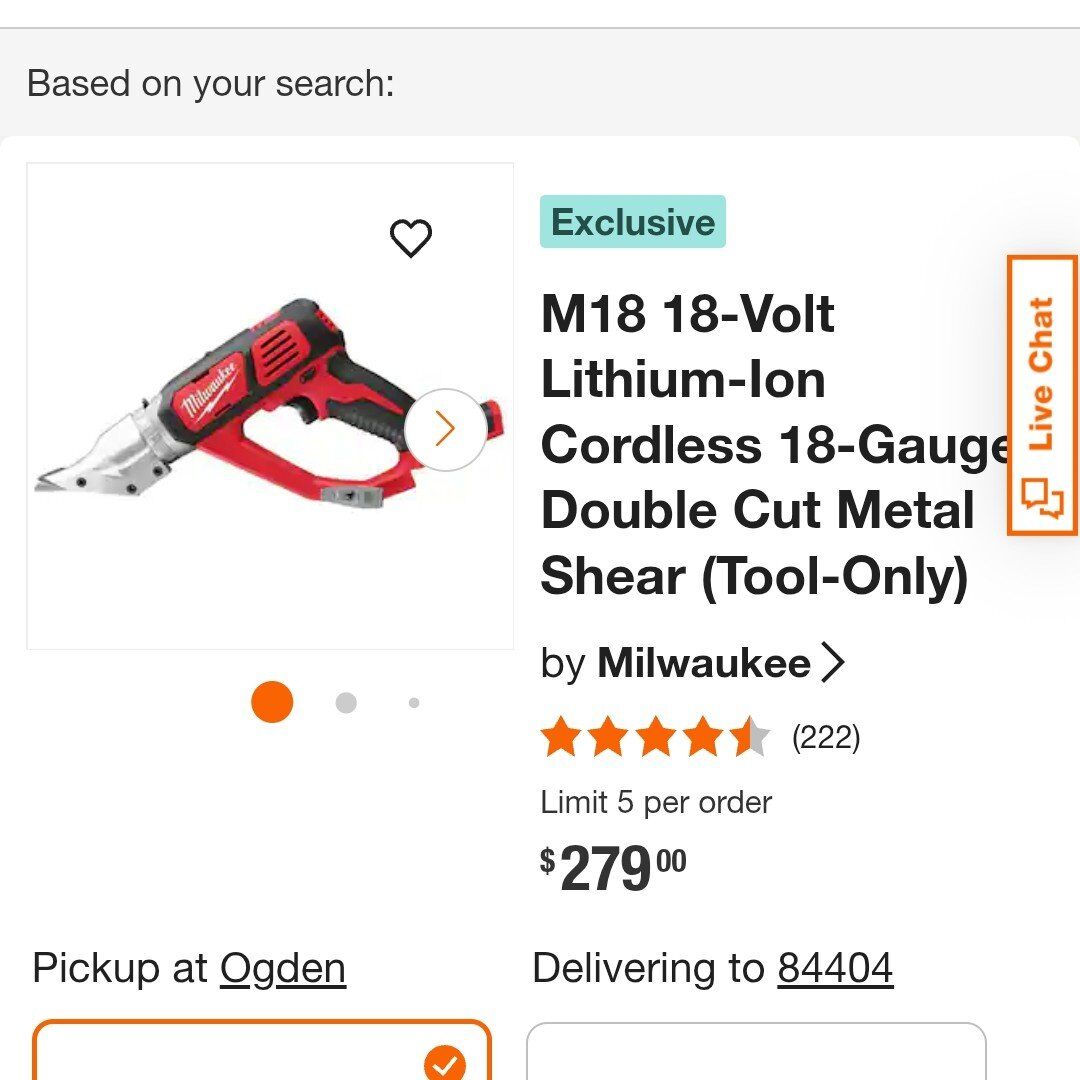Select the active orange carousel dot

pyautogui.click(x=272, y=702)
